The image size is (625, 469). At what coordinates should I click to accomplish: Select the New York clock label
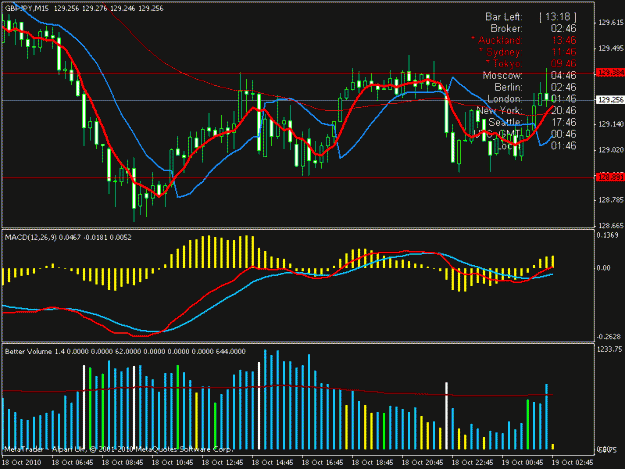tap(499, 110)
